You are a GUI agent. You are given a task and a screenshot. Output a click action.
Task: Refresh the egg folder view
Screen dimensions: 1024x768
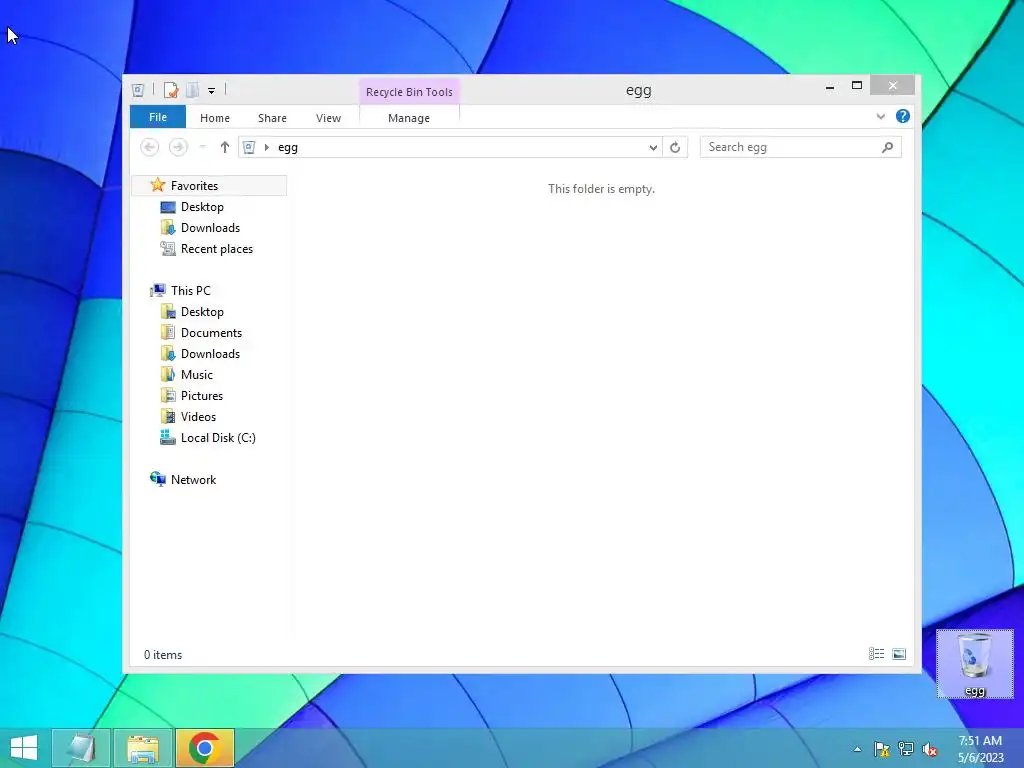click(x=675, y=148)
